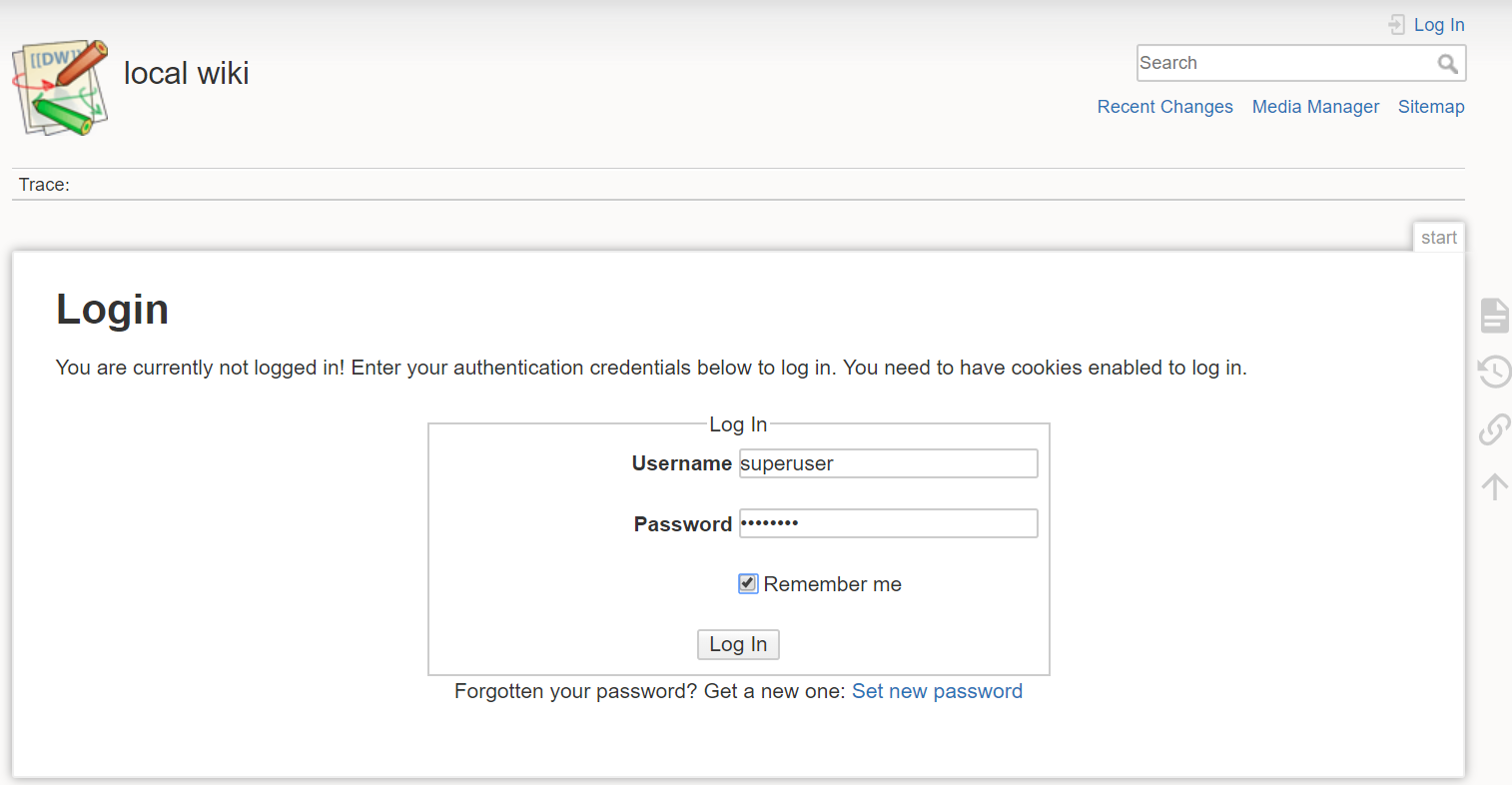Open Backlinks via the chain-link icon
The image size is (1512, 785).
pyautogui.click(x=1494, y=428)
